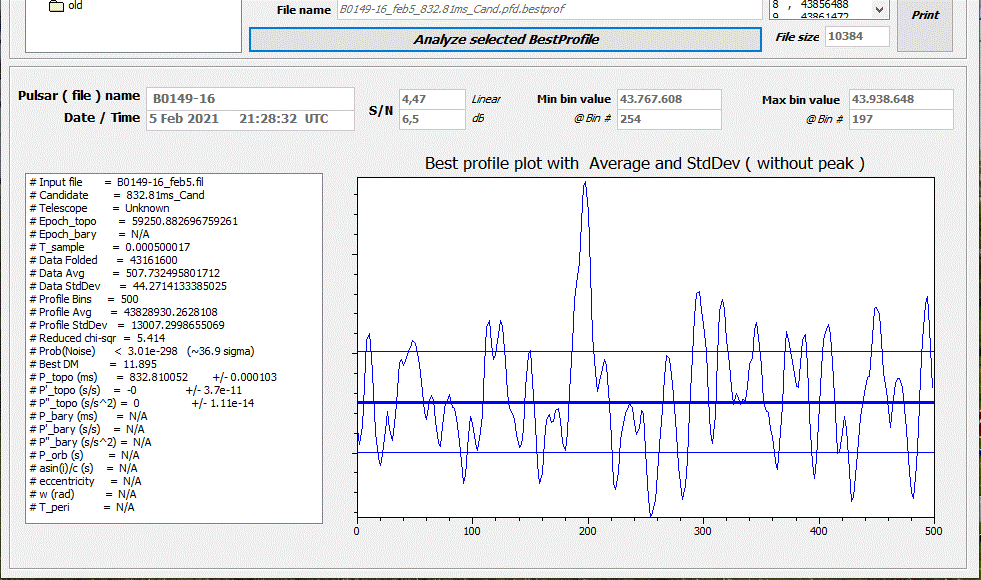Click Pulsar name field B0149-16
Screen dimensions: 981x580
point(250,98)
